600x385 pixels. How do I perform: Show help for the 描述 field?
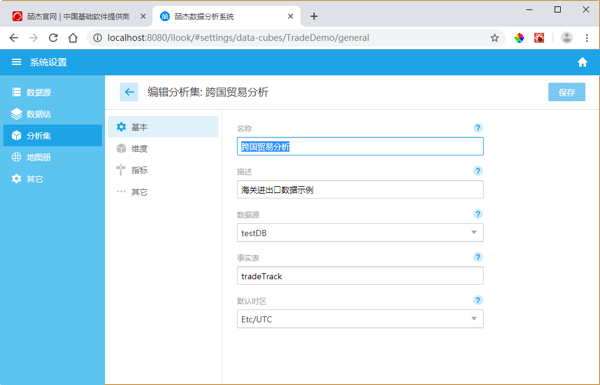click(478, 171)
